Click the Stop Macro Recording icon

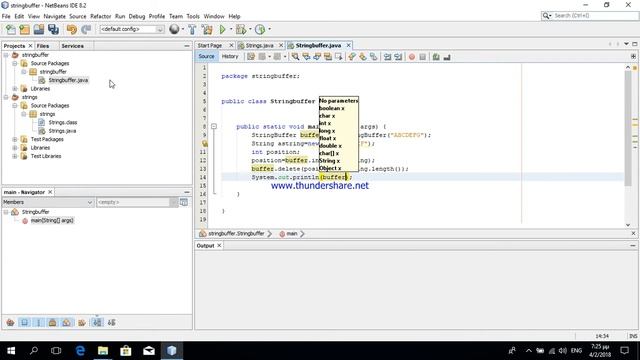422,57
